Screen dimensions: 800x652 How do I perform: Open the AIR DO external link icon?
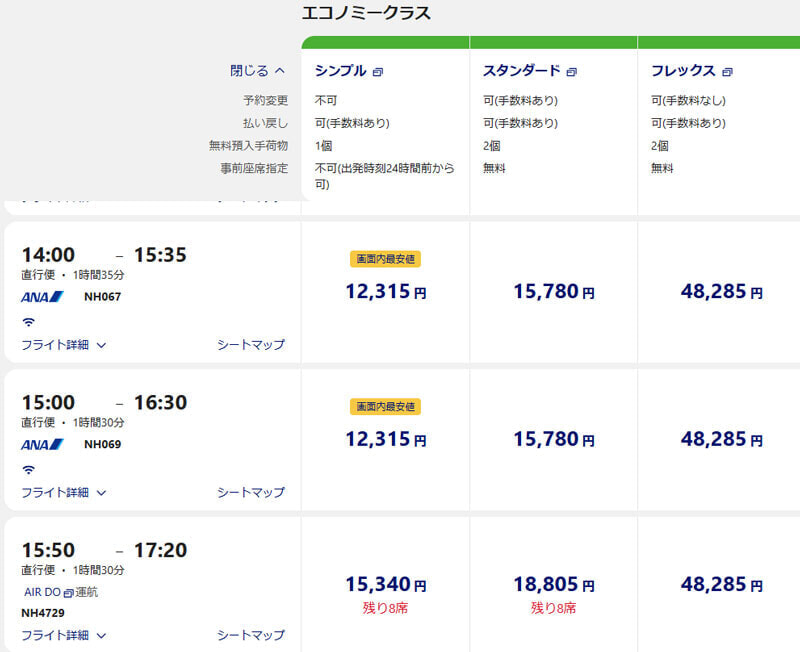point(68,593)
